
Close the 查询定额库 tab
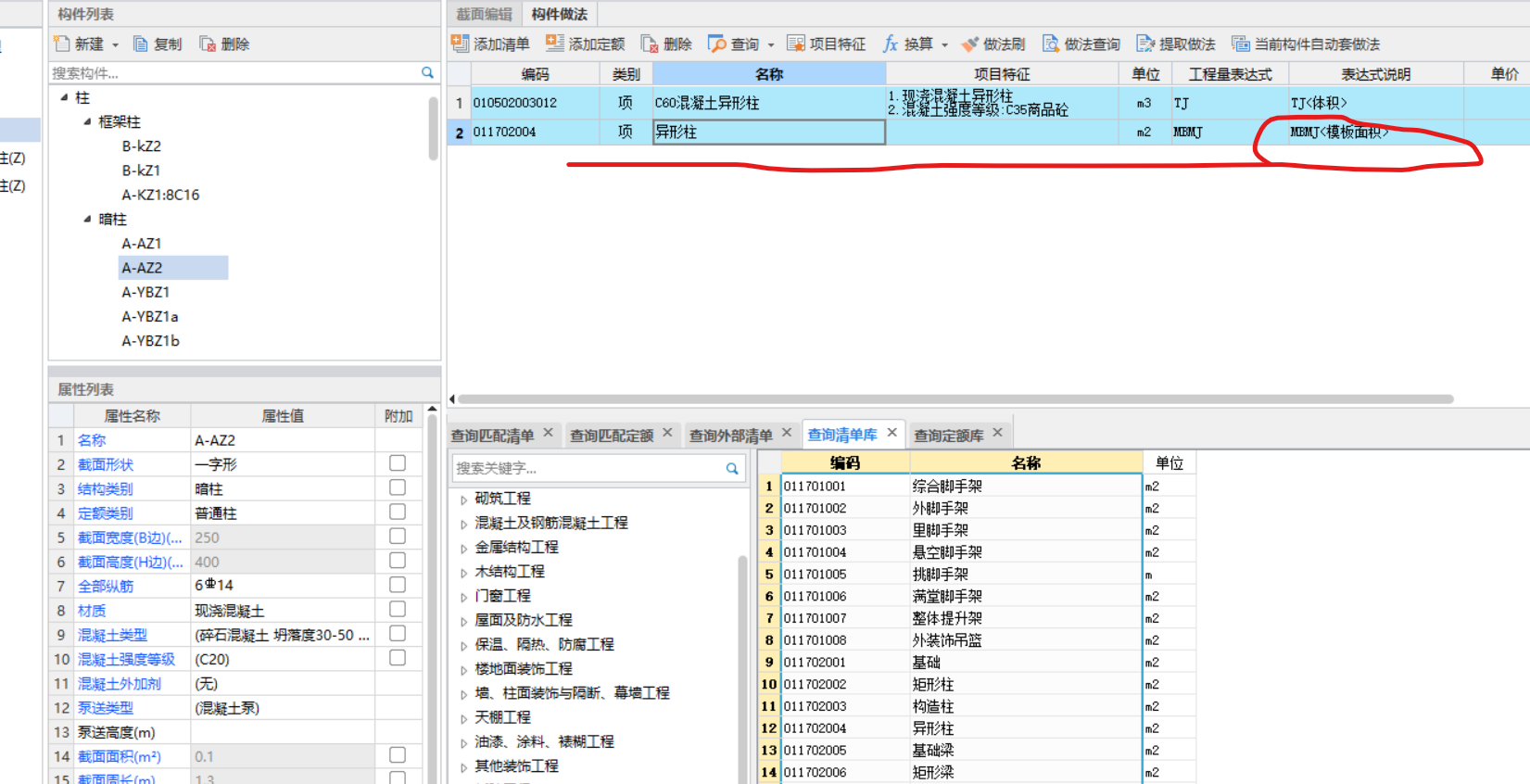(998, 433)
